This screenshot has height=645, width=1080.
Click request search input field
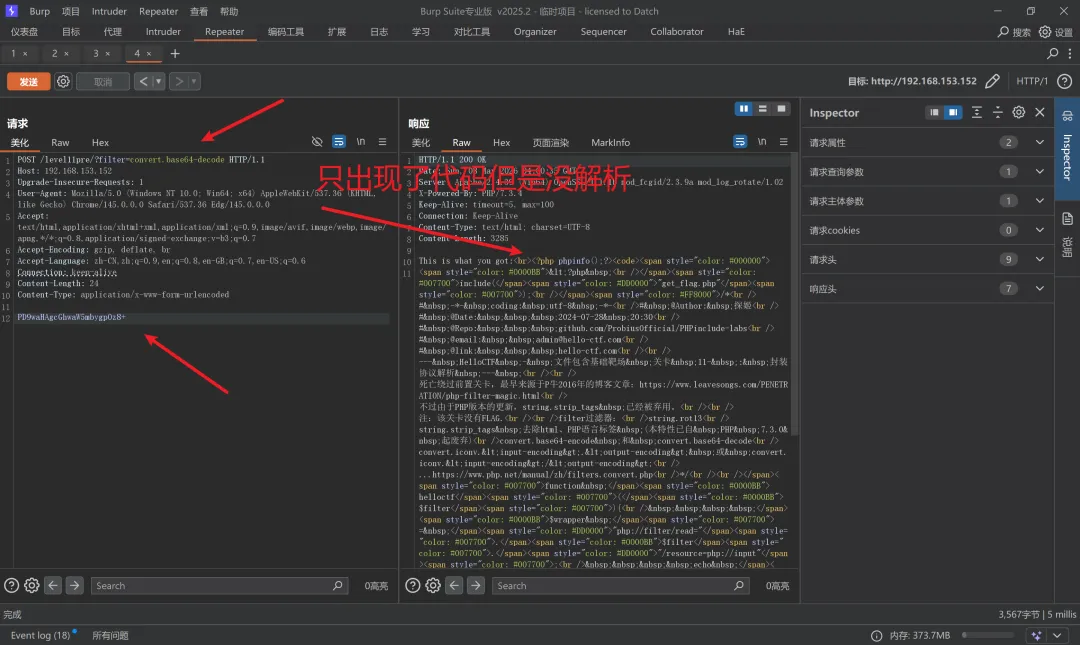point(219,586)
